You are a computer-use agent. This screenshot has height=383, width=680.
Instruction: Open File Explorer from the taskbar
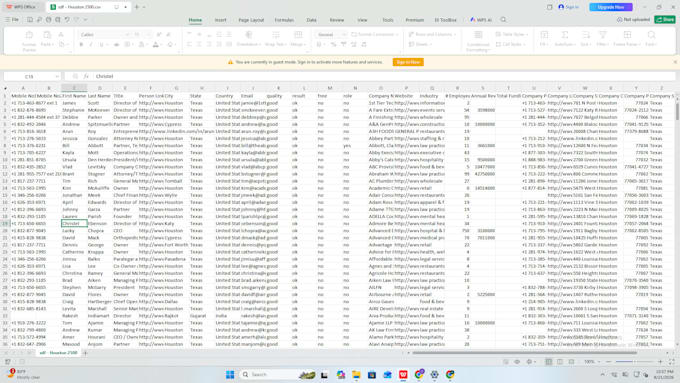click(x=356, y=374)
